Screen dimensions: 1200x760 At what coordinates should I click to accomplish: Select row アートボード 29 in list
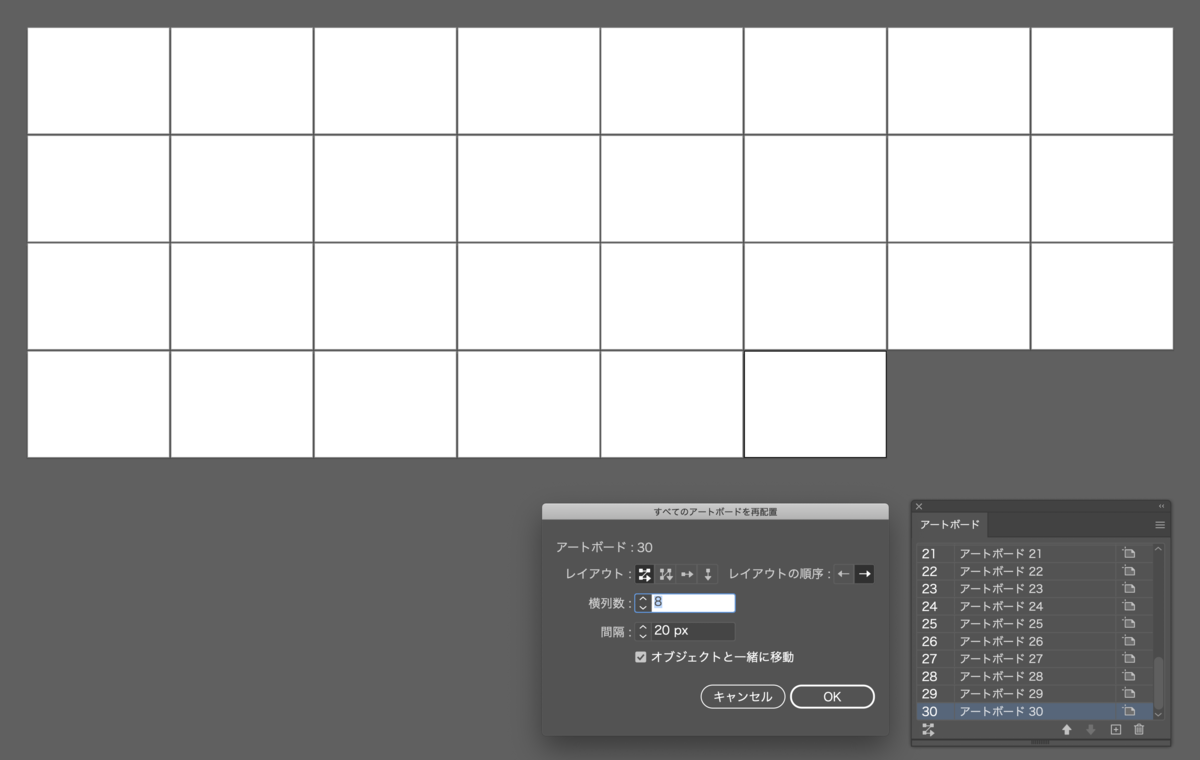point(1034,693)
